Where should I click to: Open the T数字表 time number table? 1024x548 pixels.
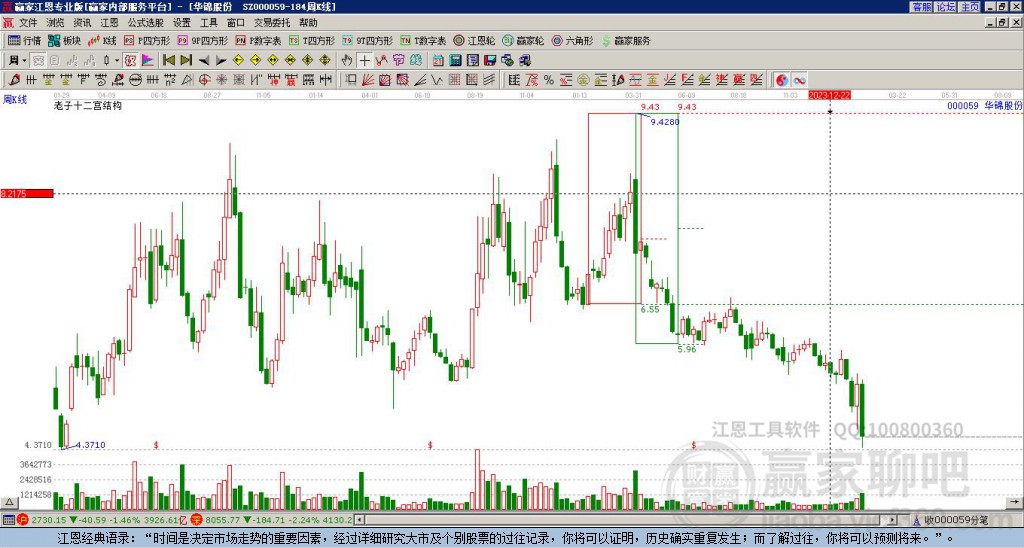click(423, 40)
